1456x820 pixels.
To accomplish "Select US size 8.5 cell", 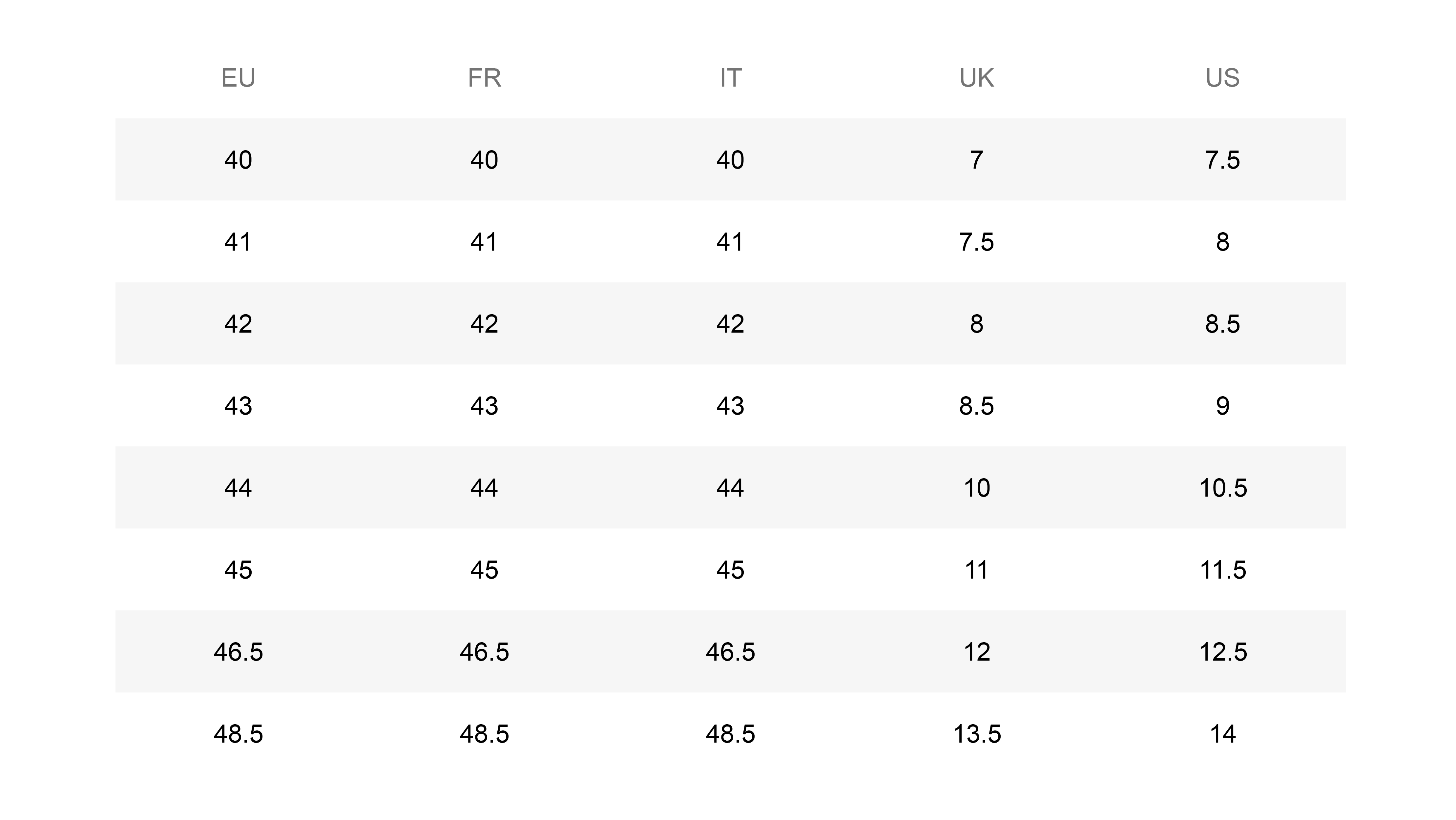I will (x=1222, y=324).
